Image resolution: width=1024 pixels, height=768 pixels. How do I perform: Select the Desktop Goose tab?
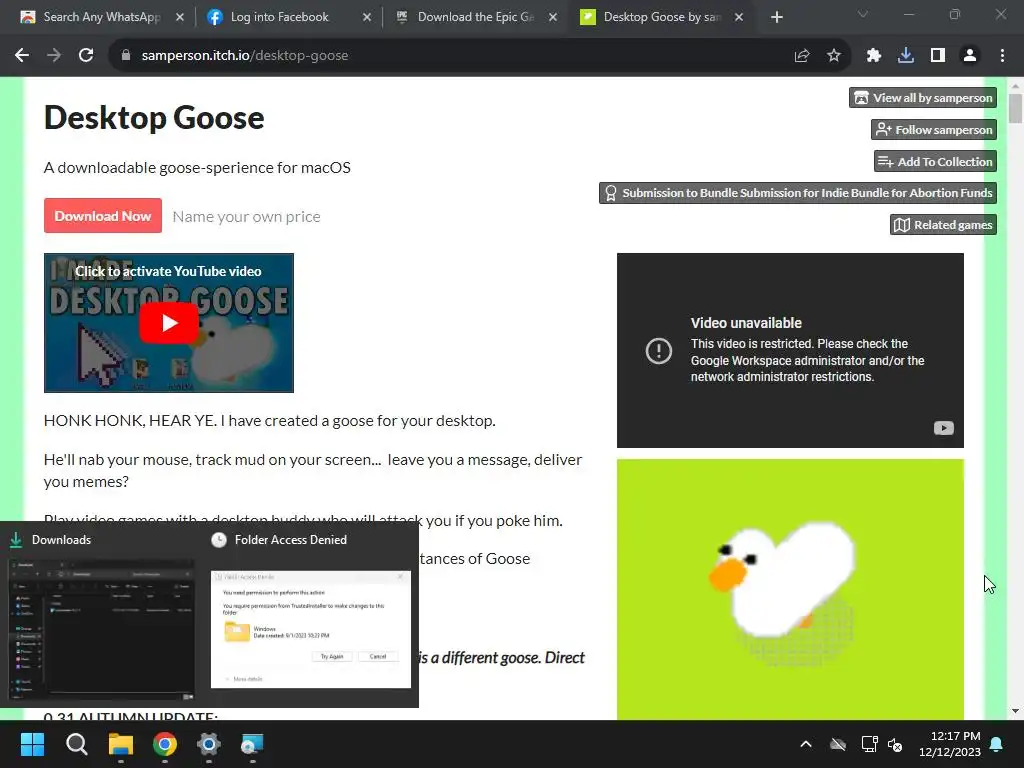pos(661,17)
